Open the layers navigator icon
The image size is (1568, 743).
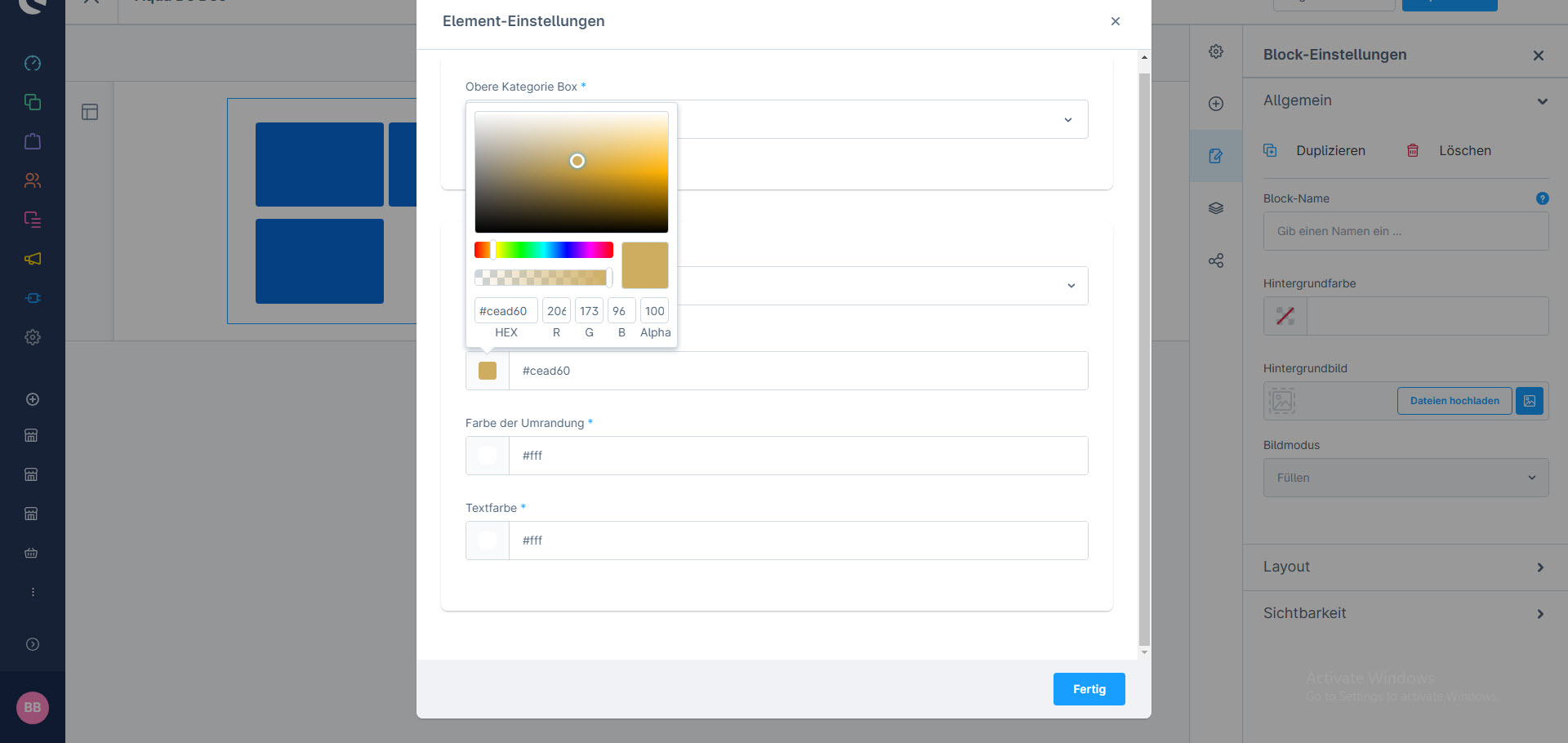coord(1216,208)
